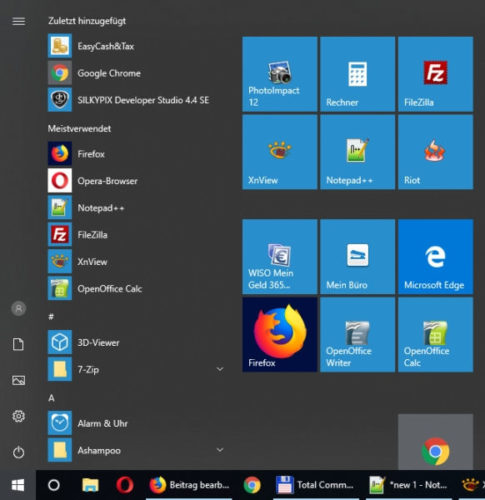Click the PhotoImpact 12 tile
This screenshot has height=500, width=485.
click(x=280, y=74)
